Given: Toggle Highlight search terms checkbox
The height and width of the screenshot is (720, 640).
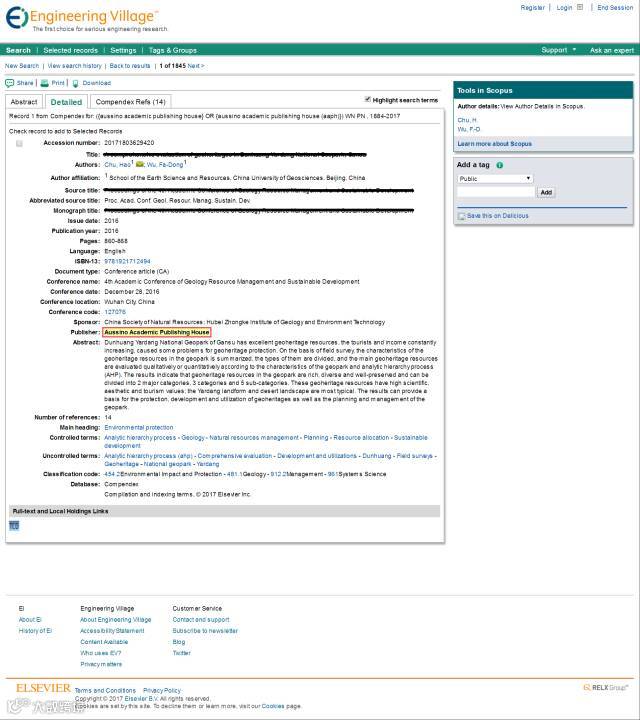Looking at the screenshot, I should 367,99.
